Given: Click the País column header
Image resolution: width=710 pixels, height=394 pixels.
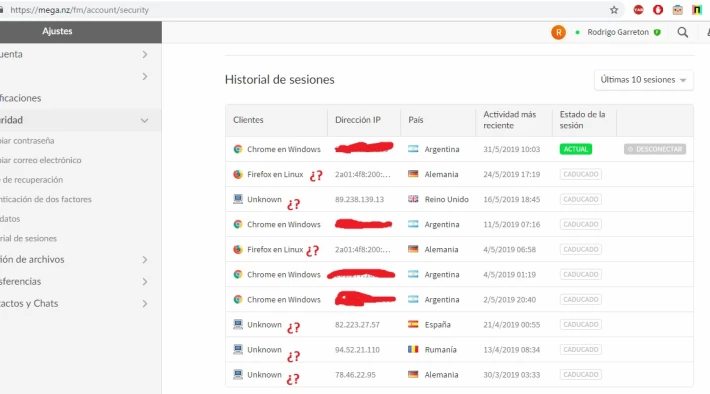Looking at the screenshot, I should (416, 120).
